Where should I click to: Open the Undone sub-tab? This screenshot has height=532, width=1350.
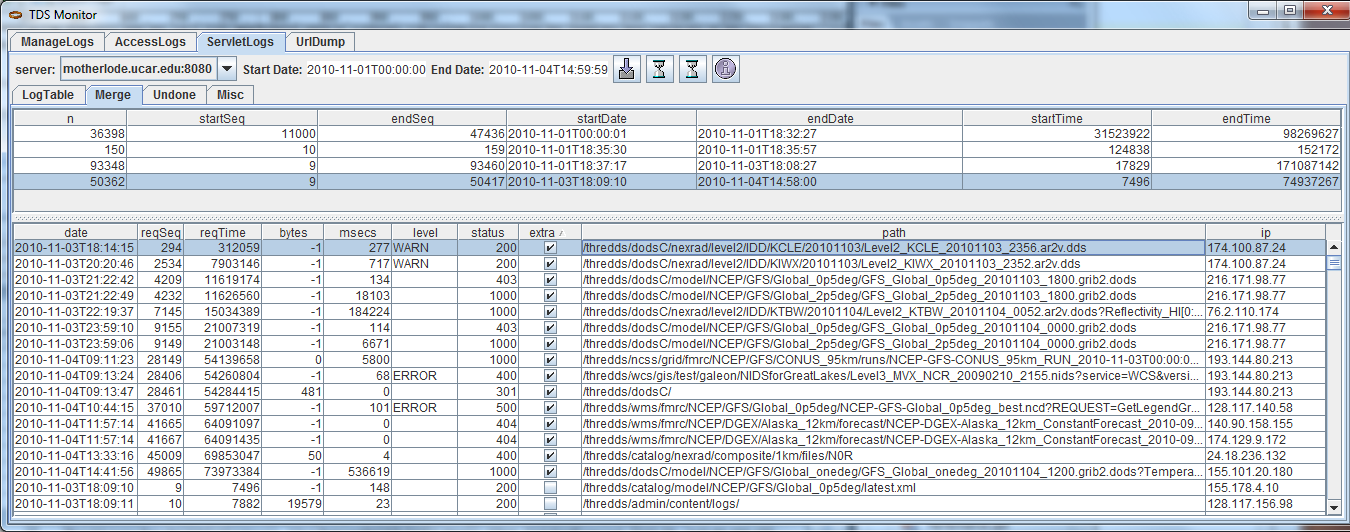(174, 95)
